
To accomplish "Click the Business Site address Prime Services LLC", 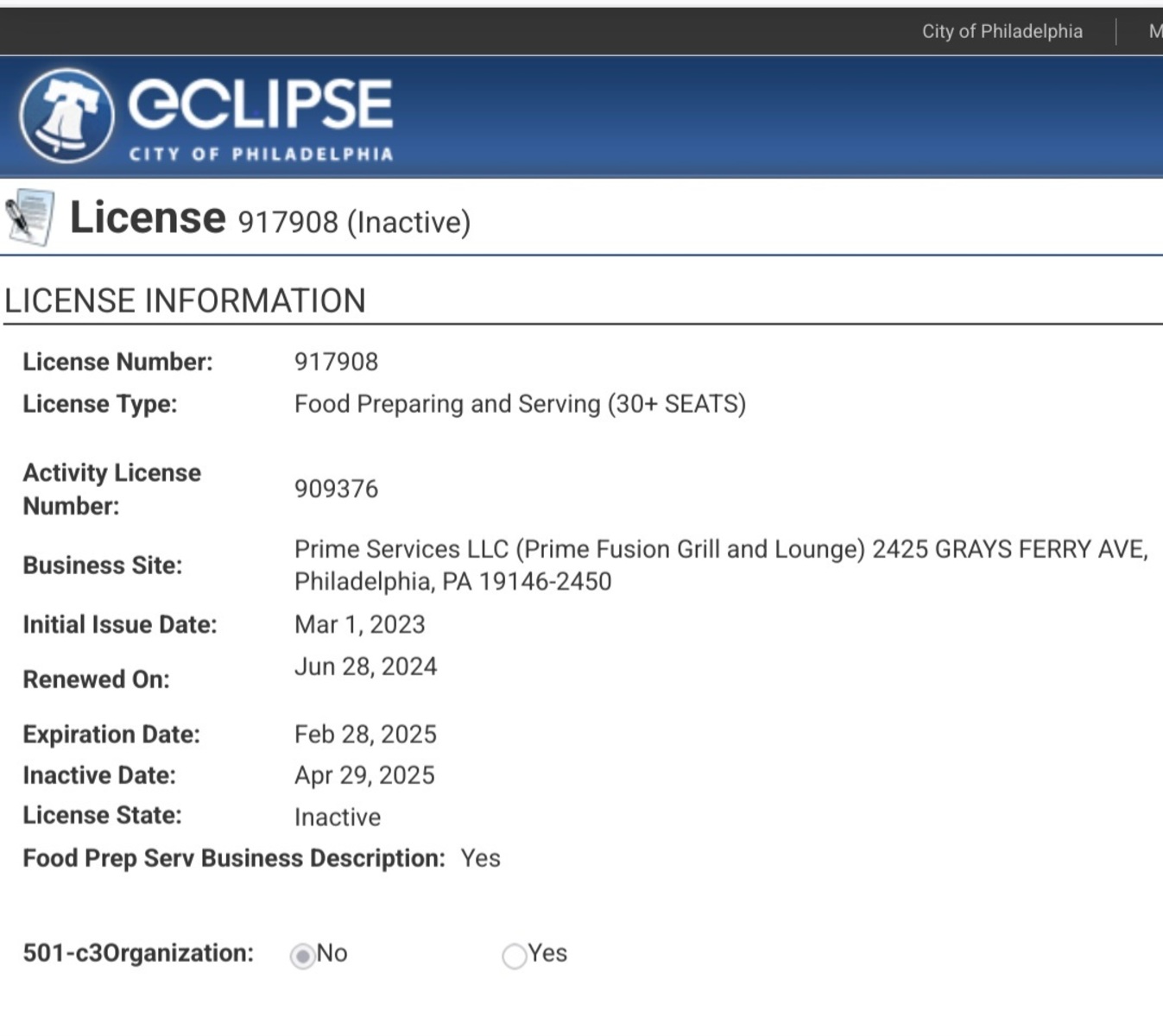I will pos(721,565).
